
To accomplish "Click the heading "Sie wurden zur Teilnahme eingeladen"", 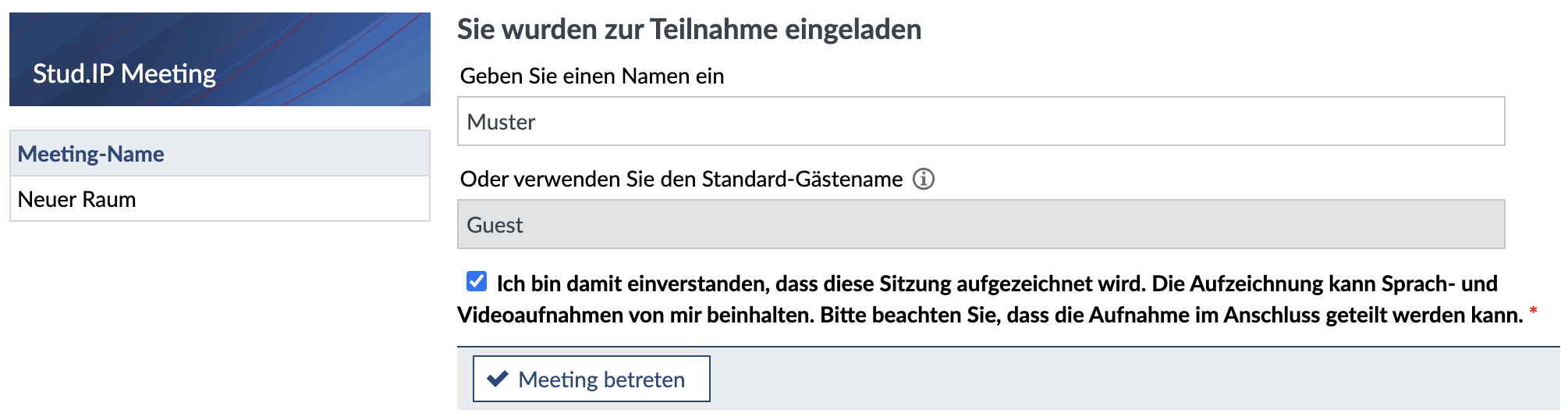I will (x=689, y=30).
